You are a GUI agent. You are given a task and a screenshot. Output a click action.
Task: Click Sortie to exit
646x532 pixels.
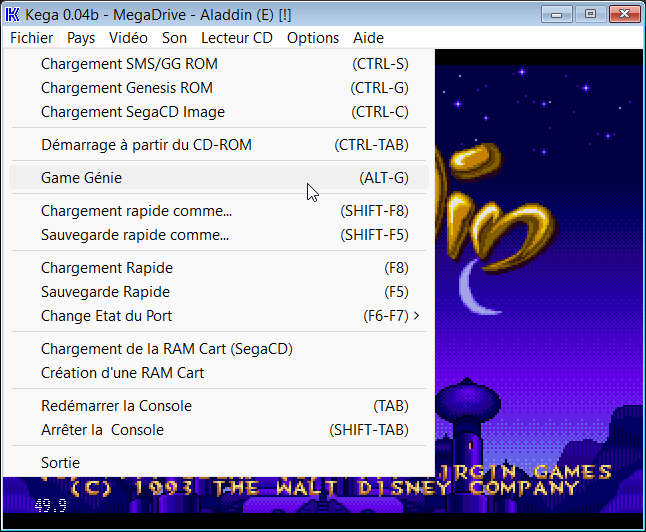coord(219,463)
